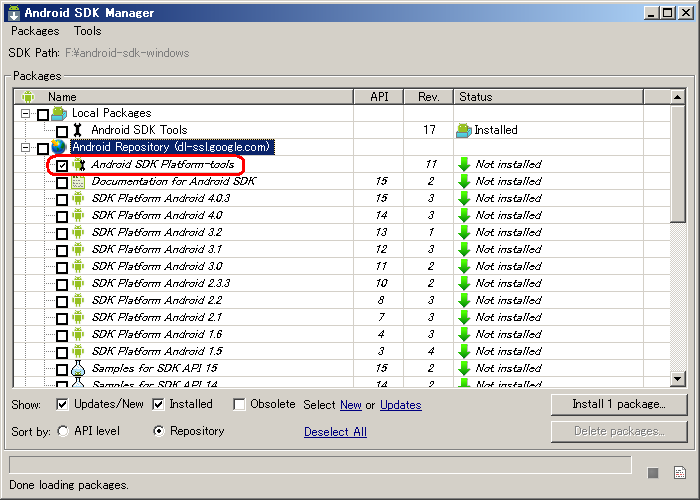
Task: Click the SDK Platform Android 3.2 robot icon
Action: pyautogui.click(x=78, y=232)
